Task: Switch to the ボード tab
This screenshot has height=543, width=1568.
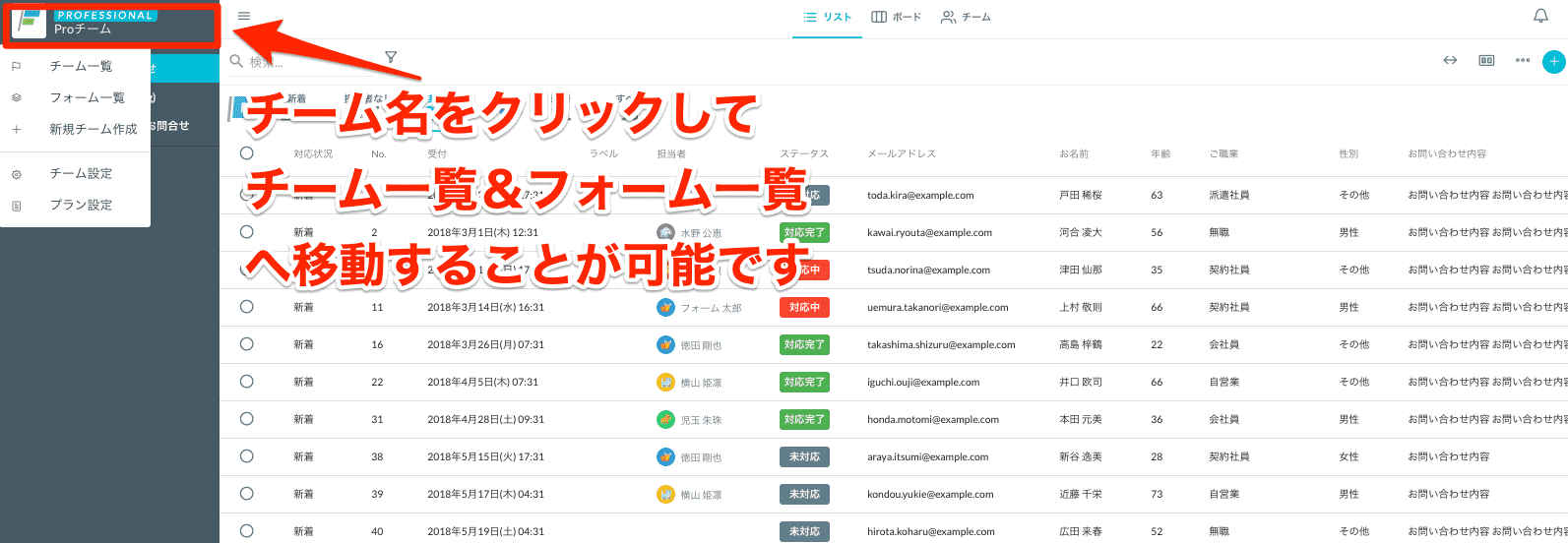Action: [x=897, y=18]
